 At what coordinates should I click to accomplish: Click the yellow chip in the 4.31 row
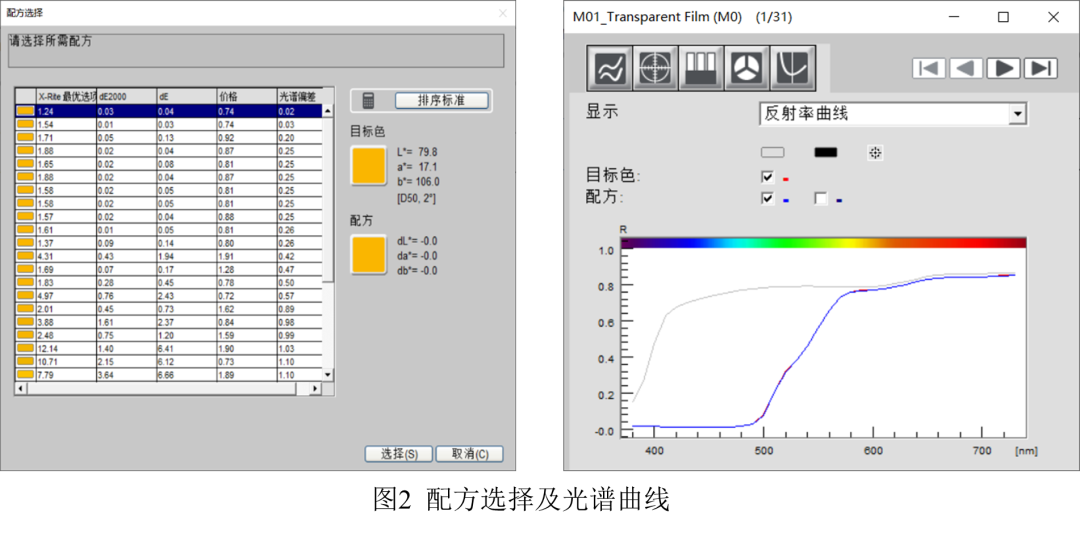click(25, 255)
